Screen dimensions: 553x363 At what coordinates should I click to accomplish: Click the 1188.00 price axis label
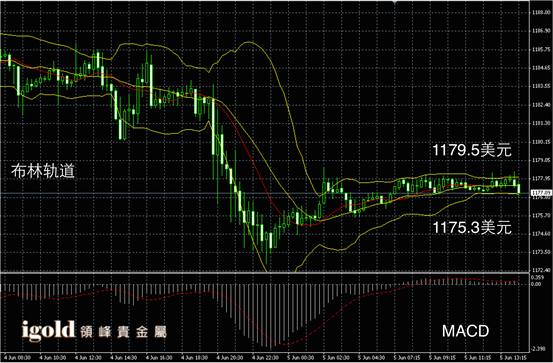(541, 13)
